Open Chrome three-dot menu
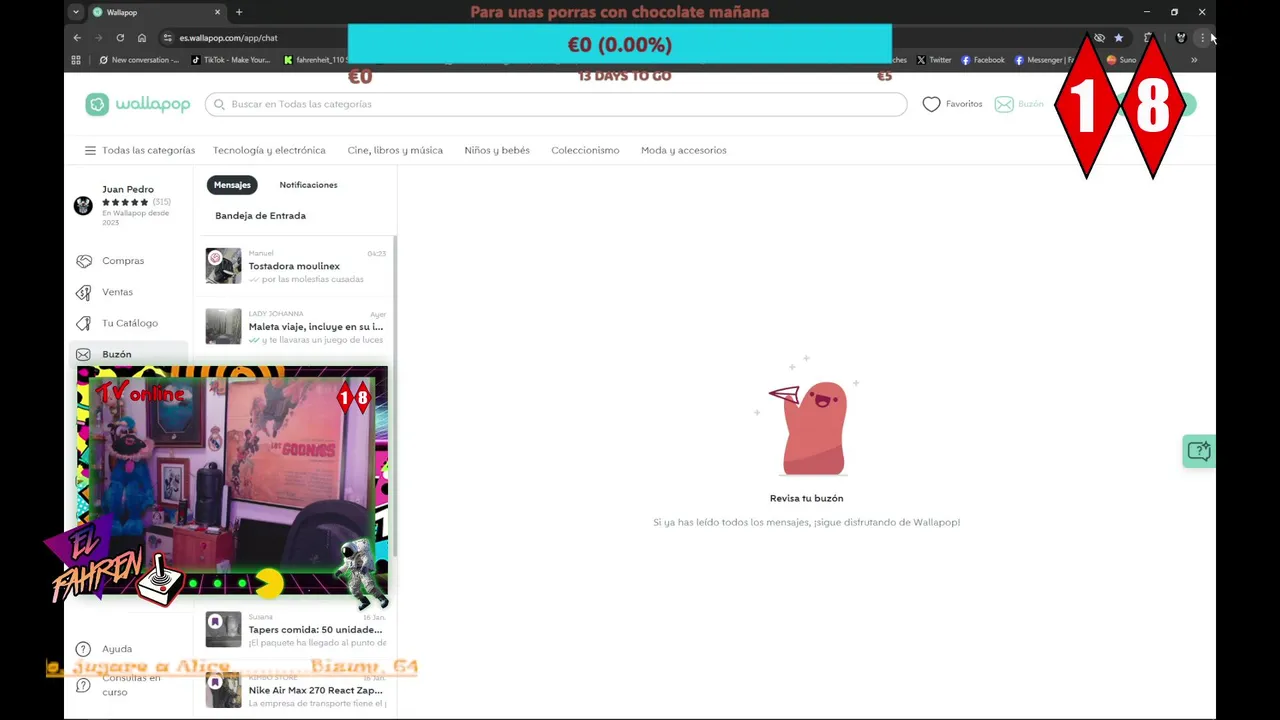1280x720 pixels. pyautogui.click(x=1202, y=38)
